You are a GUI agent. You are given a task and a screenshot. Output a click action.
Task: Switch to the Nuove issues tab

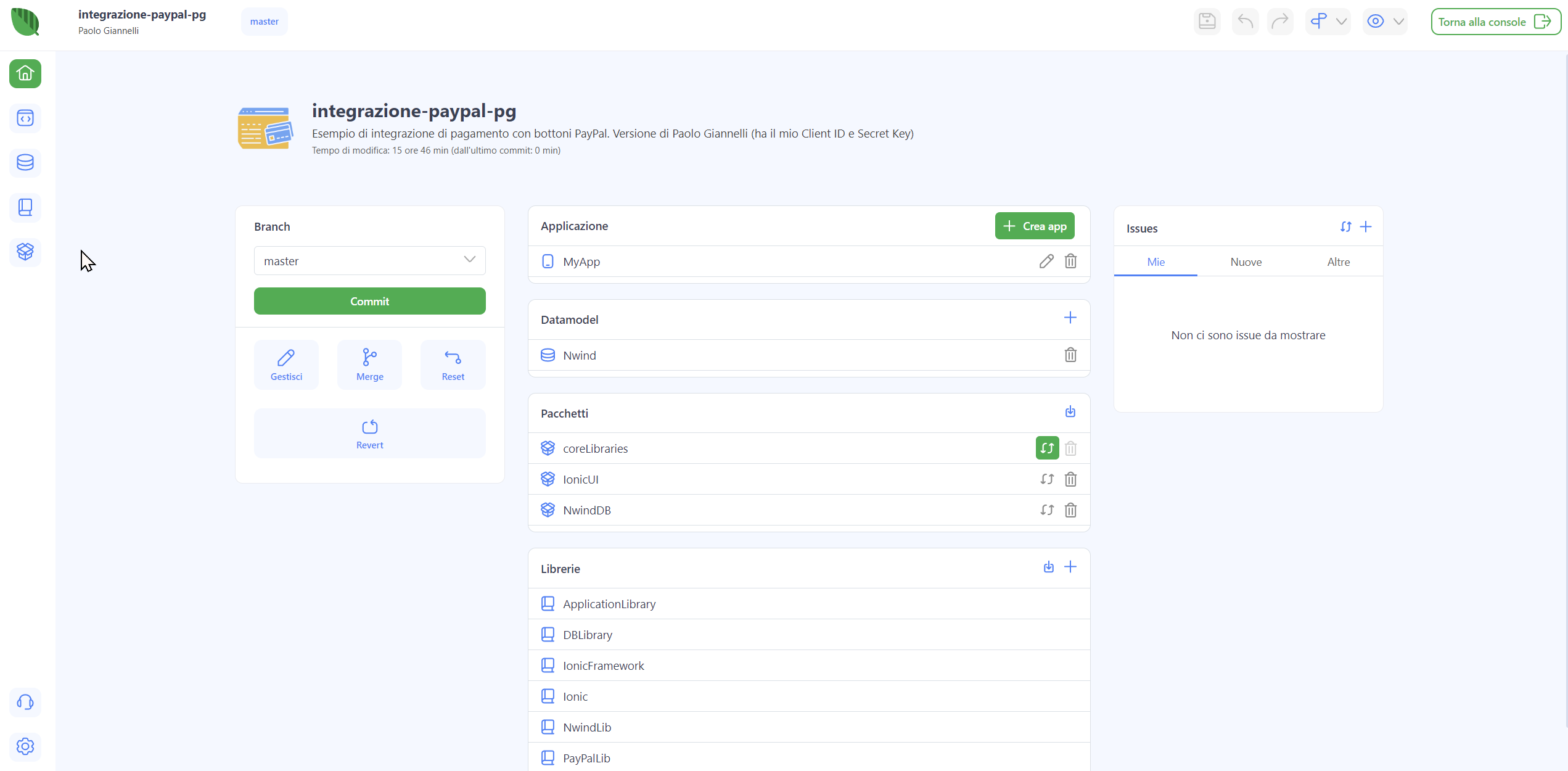[1246, 262]
